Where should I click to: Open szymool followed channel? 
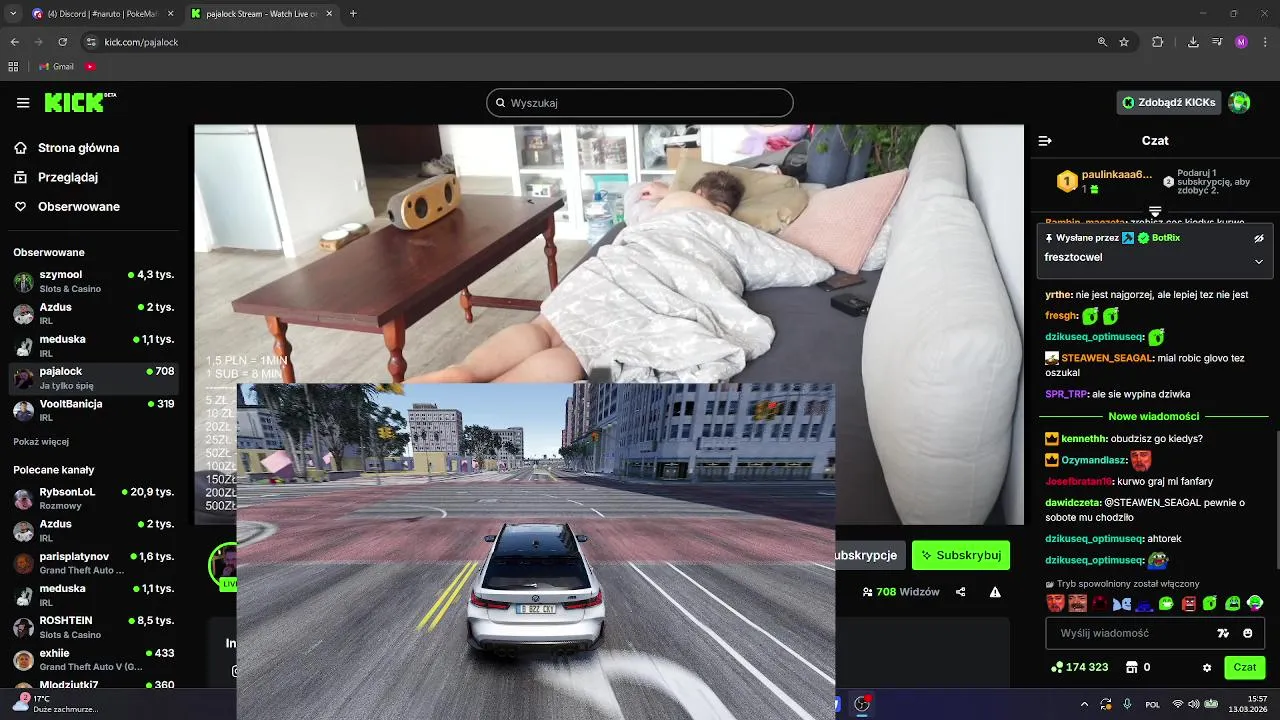pyautogui.click(x=93, y=281)
